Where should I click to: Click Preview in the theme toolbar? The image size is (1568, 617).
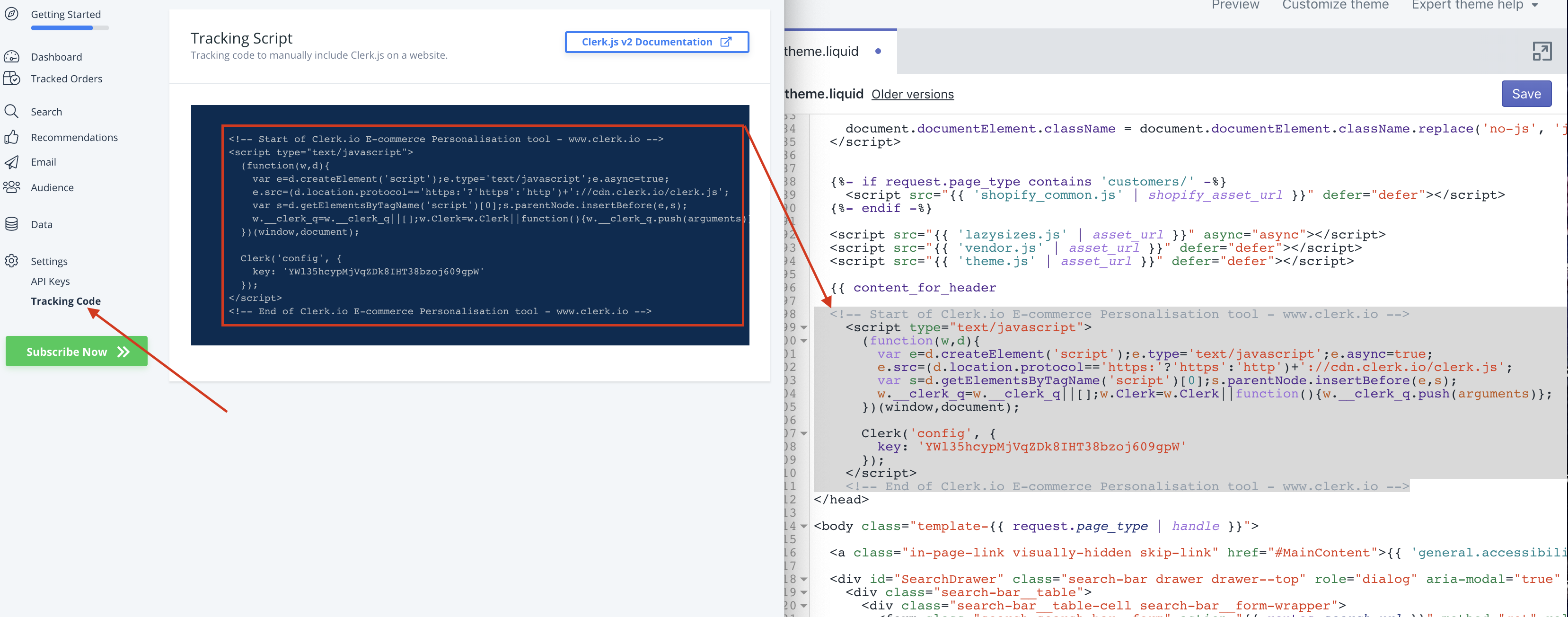coord(1235,5)
